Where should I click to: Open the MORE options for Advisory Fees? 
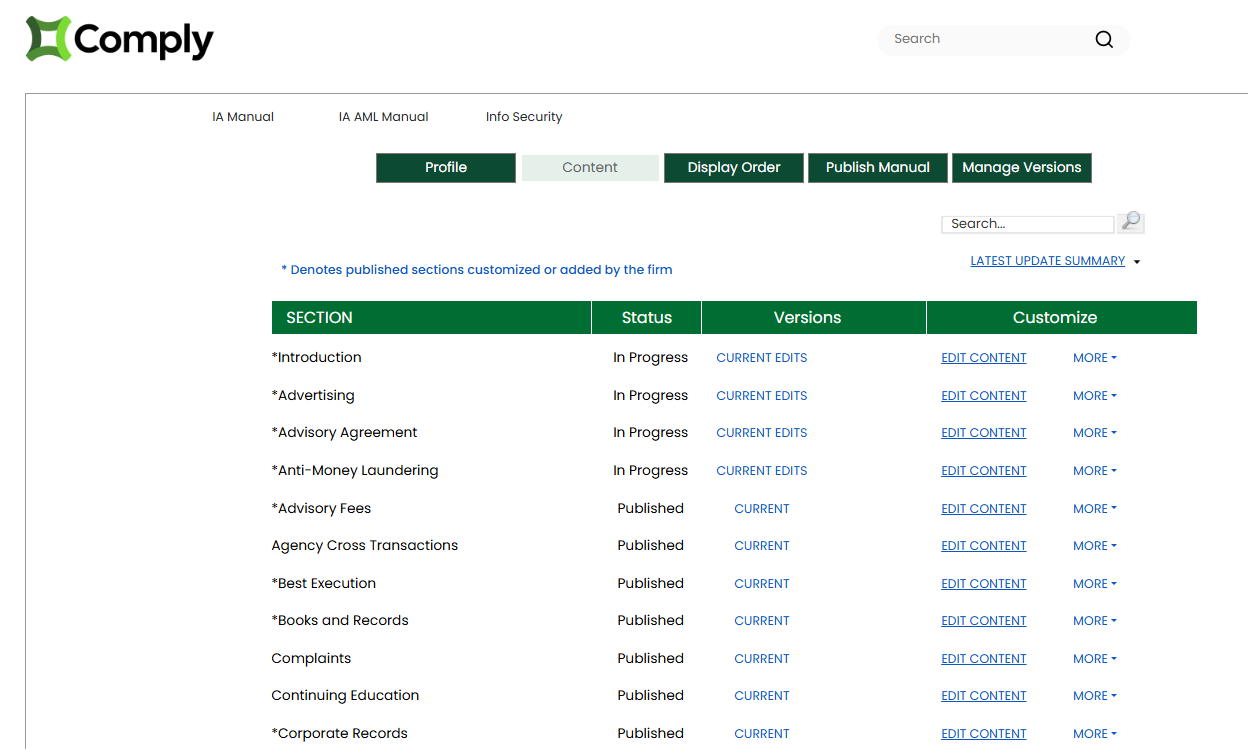pyautogui.click(x=1094, y=508)
